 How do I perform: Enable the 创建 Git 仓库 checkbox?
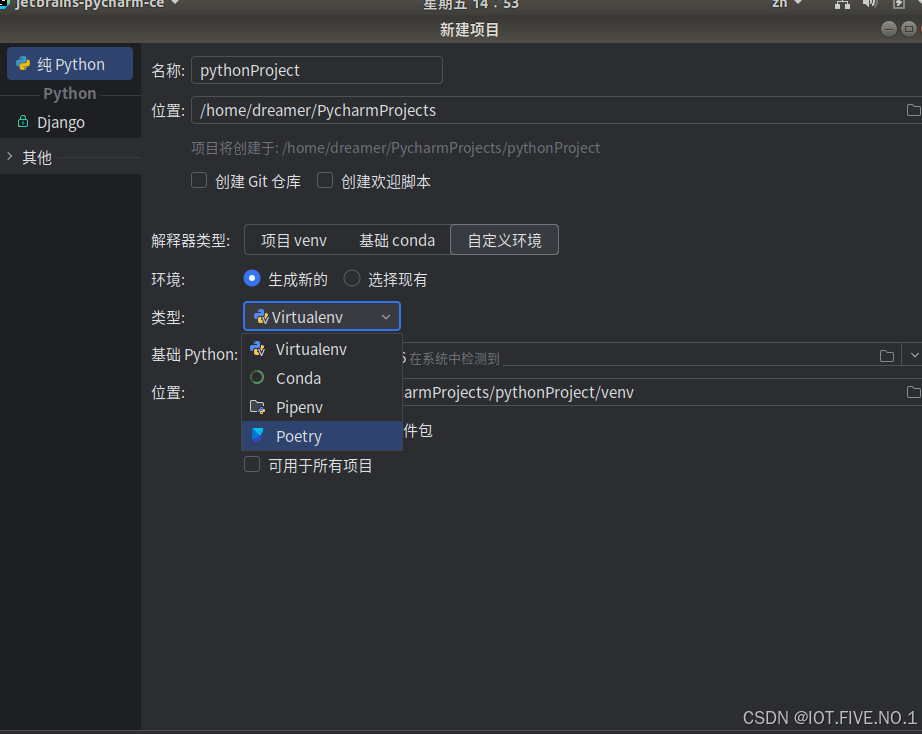(199, 181)
